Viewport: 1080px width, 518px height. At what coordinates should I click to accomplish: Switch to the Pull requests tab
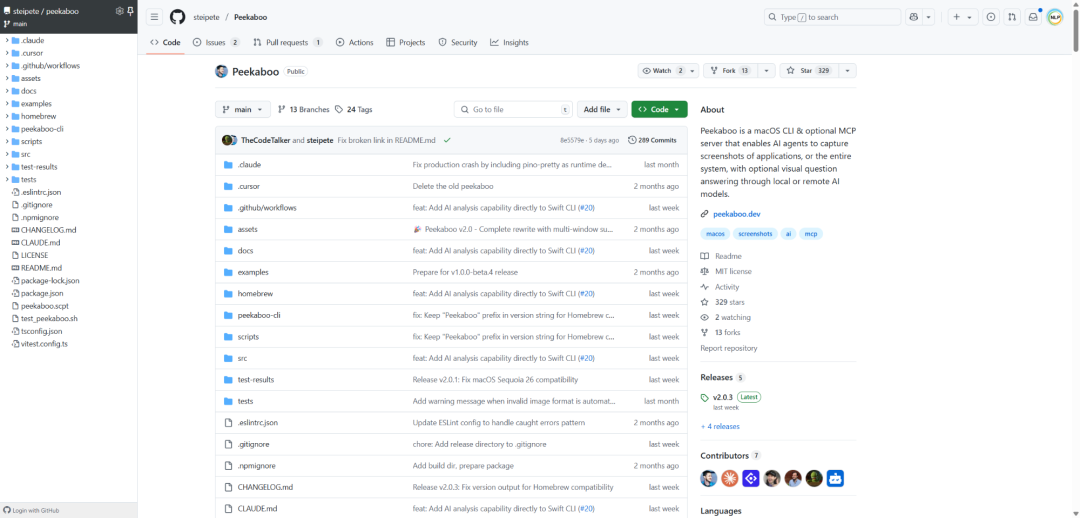coord(288,42)
